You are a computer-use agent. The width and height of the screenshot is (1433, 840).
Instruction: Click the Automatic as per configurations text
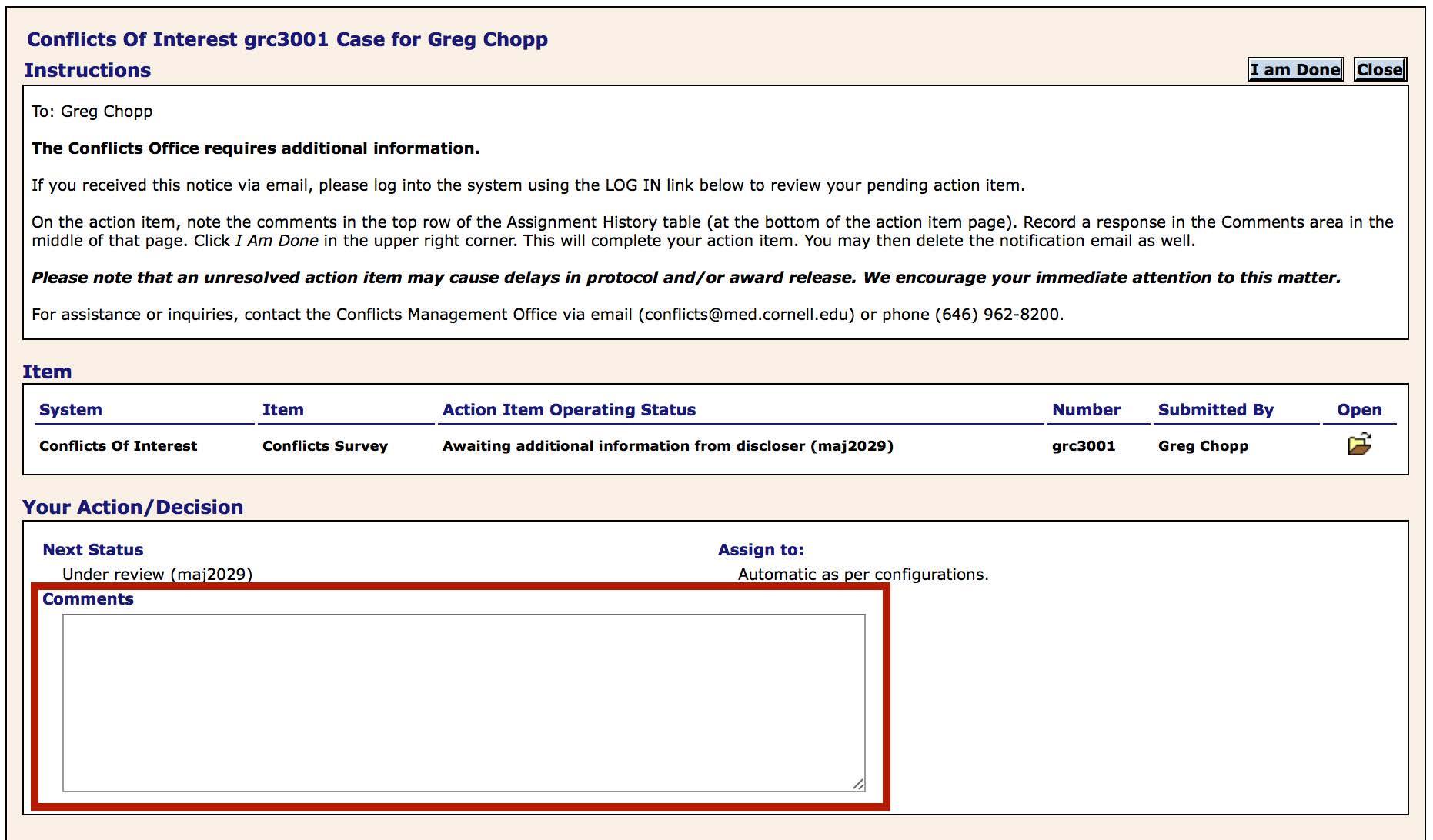point(863,575)
